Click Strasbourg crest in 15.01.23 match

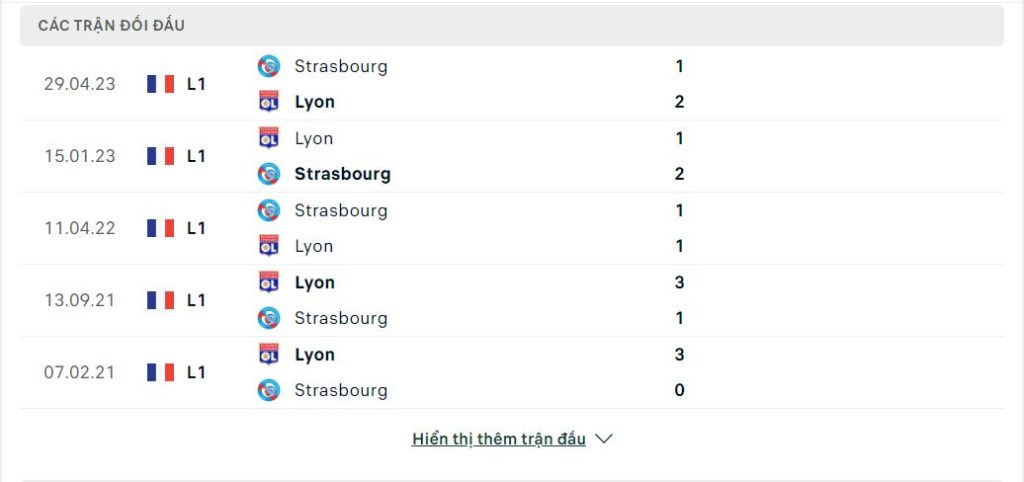(x=268, y=174)
